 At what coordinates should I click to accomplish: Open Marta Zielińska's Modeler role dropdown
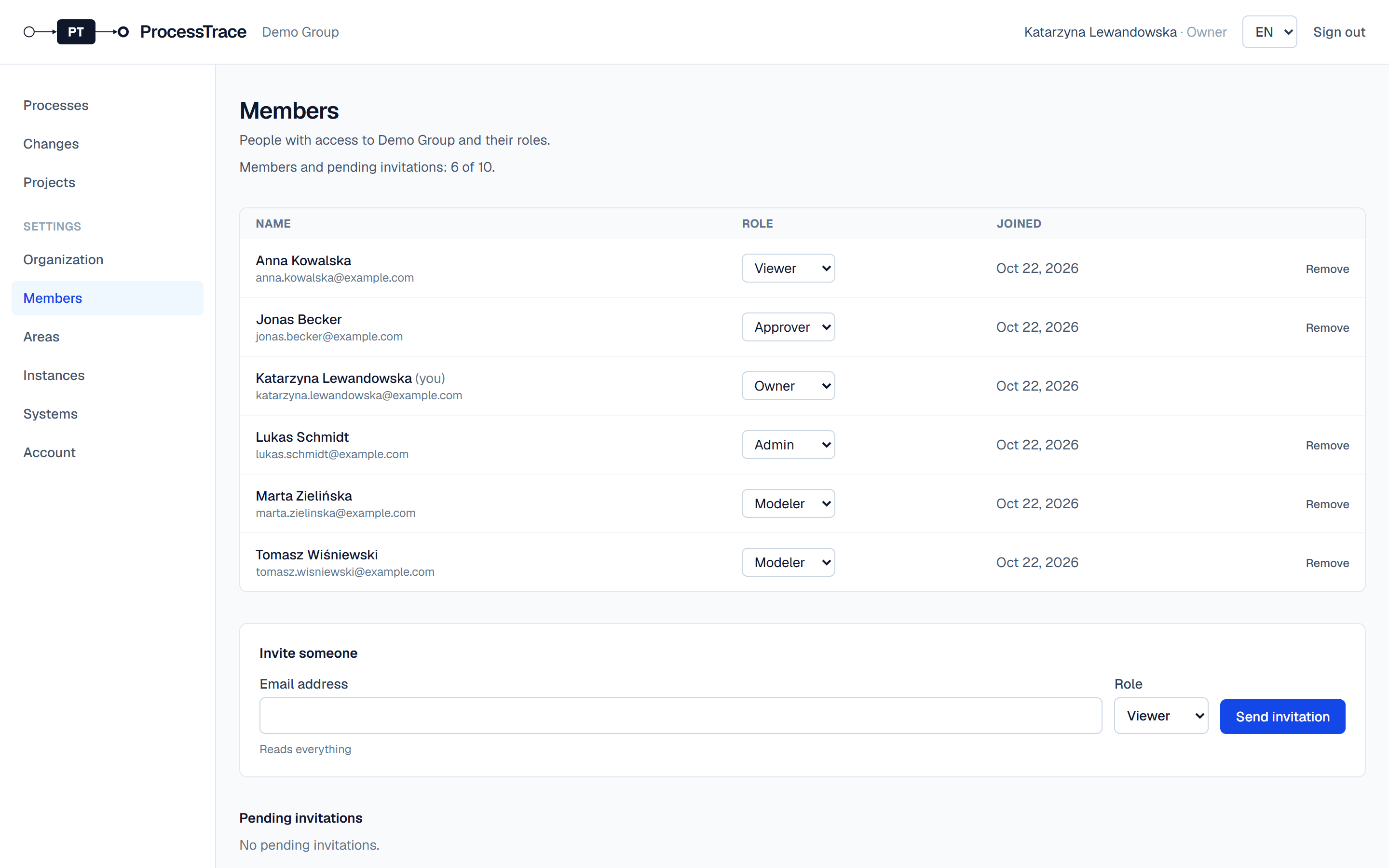788,503
